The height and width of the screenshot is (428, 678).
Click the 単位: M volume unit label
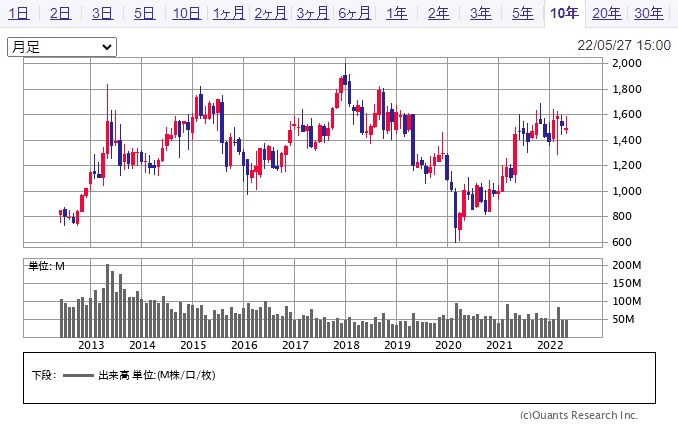click(47, 266)
